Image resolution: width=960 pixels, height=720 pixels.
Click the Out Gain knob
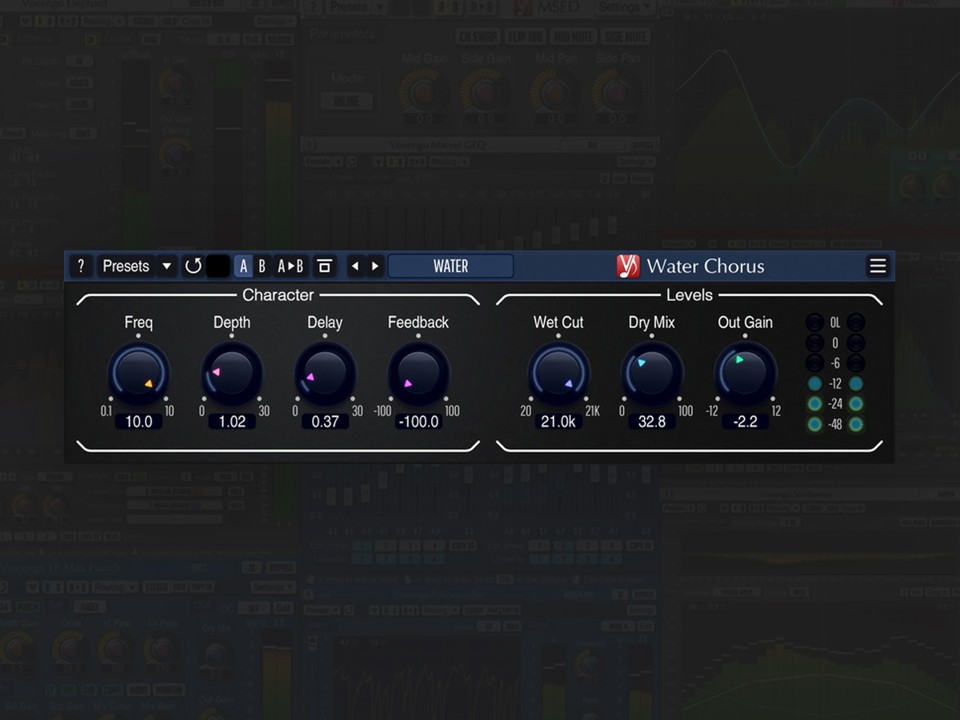point(745,373)
